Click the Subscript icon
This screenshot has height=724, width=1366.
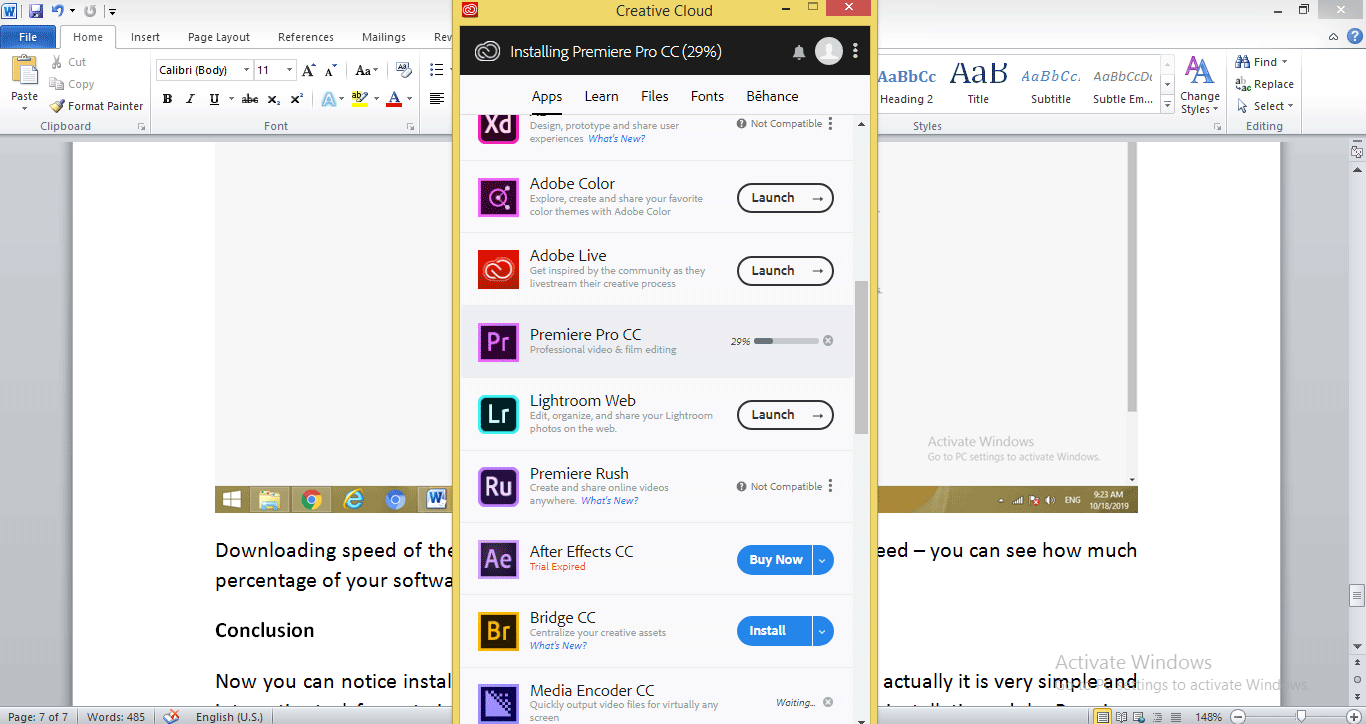tap(274, 99)
